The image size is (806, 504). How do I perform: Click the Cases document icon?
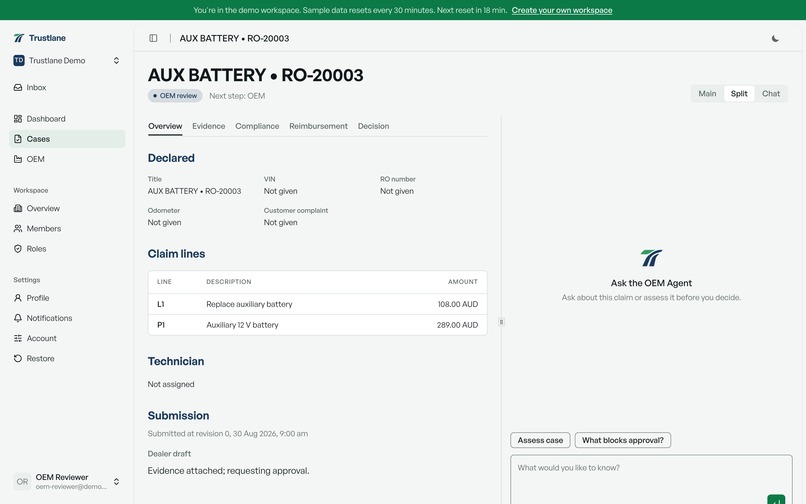(x=18, y=139)
